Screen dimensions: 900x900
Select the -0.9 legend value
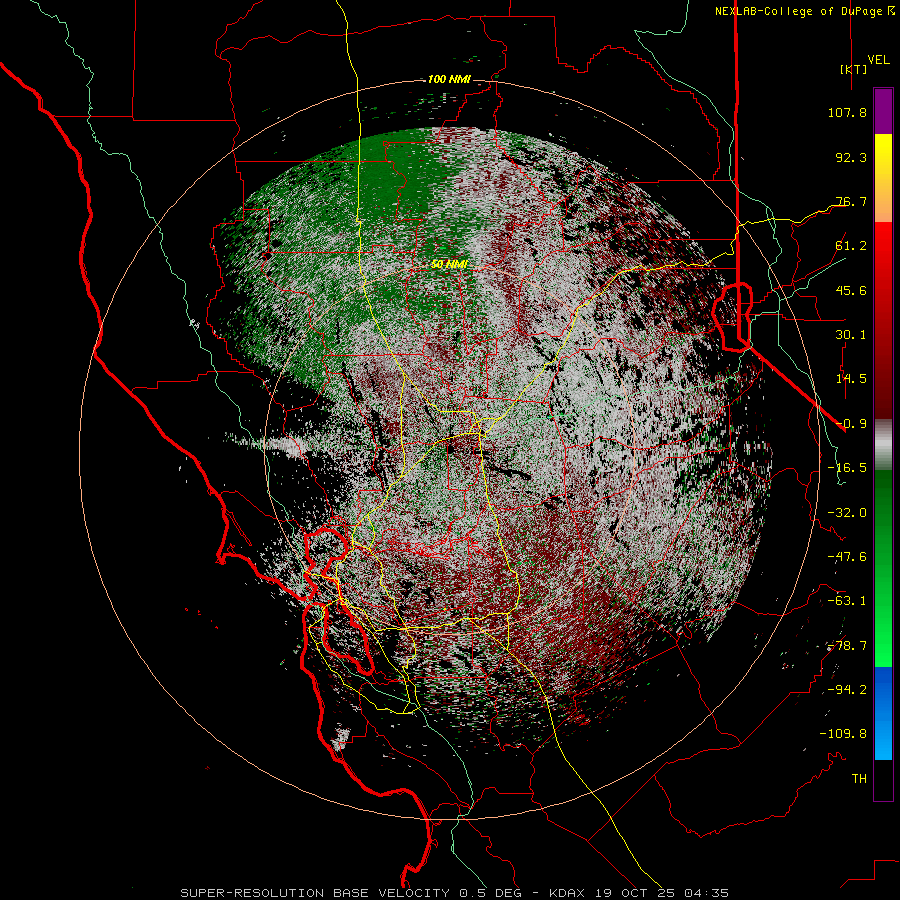click(x=851, y=424)
